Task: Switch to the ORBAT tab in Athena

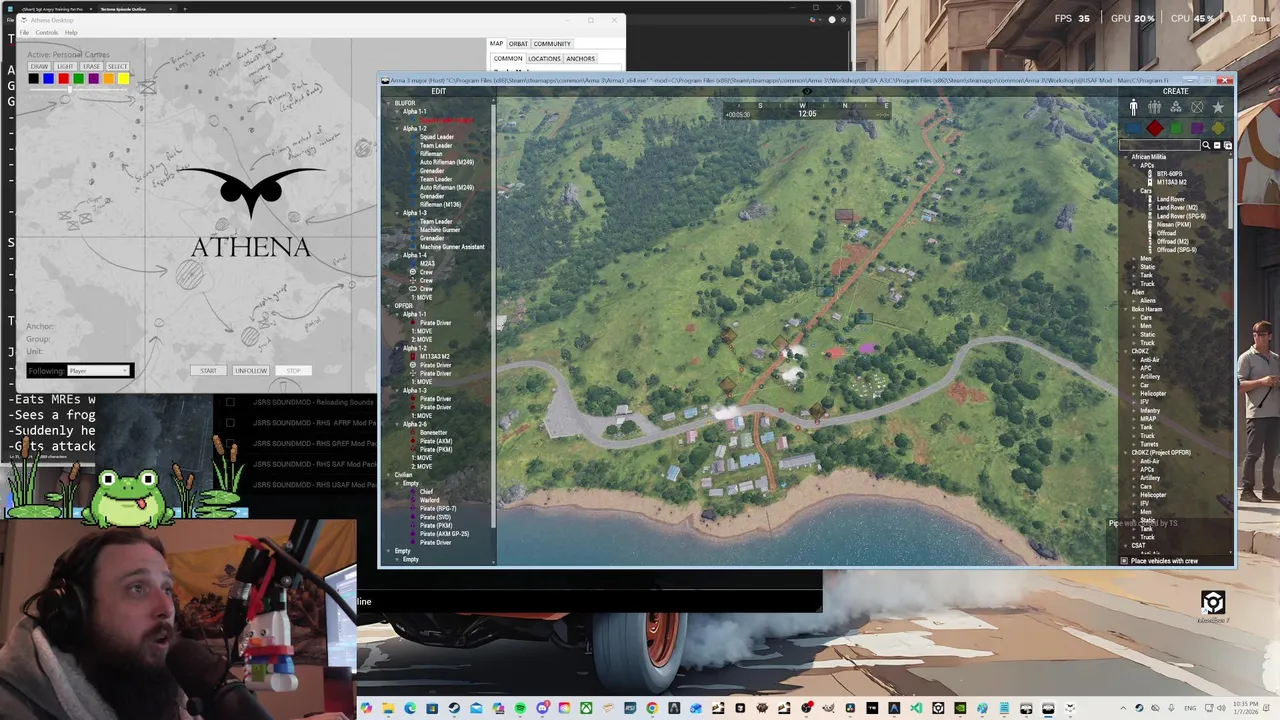Action: [x=518, y=44]
